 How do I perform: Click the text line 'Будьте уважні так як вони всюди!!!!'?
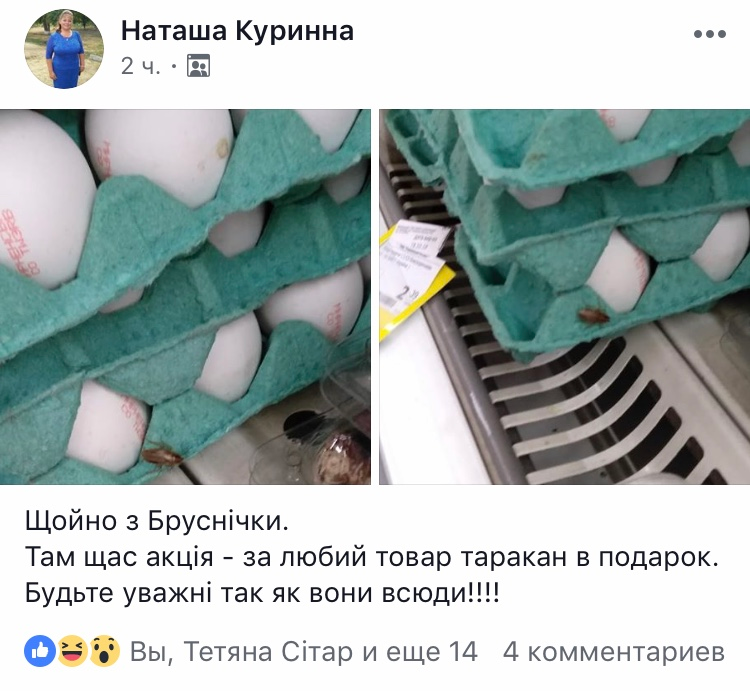(x=262, y=593)
